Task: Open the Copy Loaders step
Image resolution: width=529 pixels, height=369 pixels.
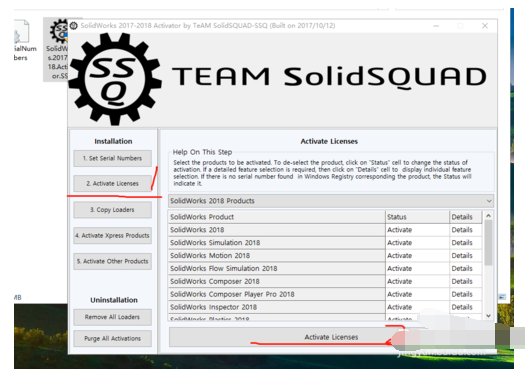Action: coord(112,210)
